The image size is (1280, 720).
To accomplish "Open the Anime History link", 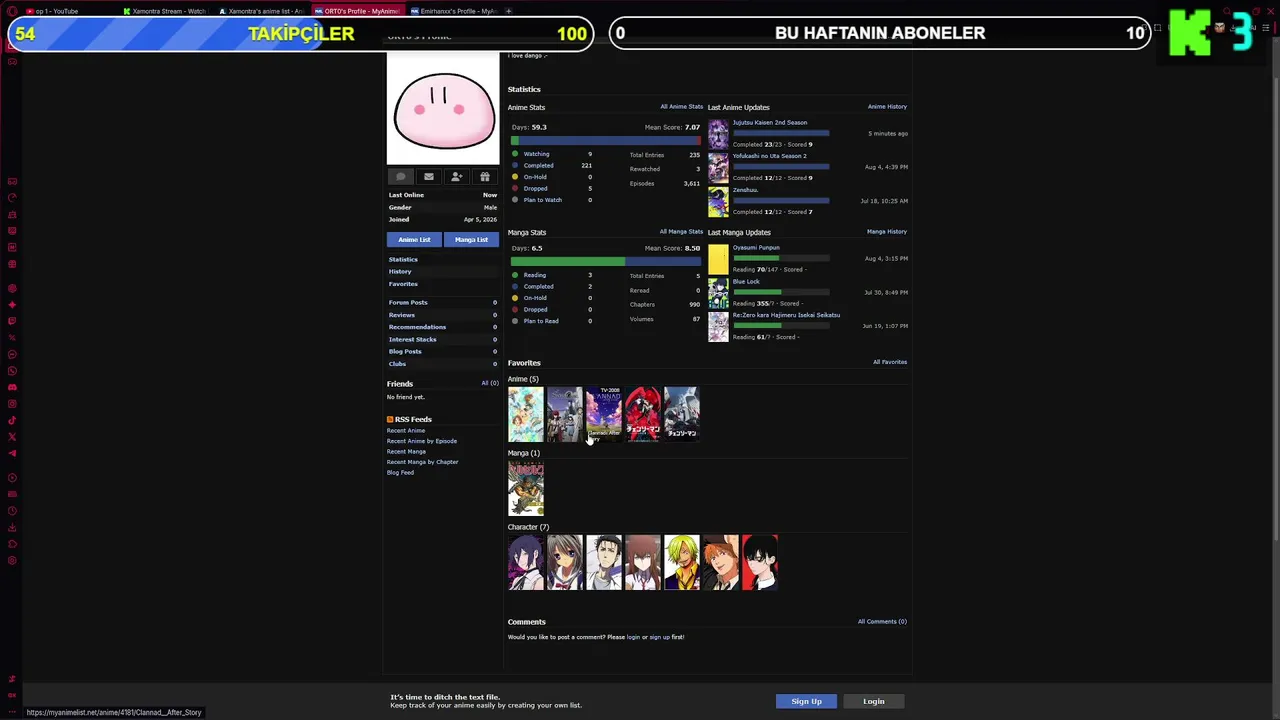I will click(887, 107).
